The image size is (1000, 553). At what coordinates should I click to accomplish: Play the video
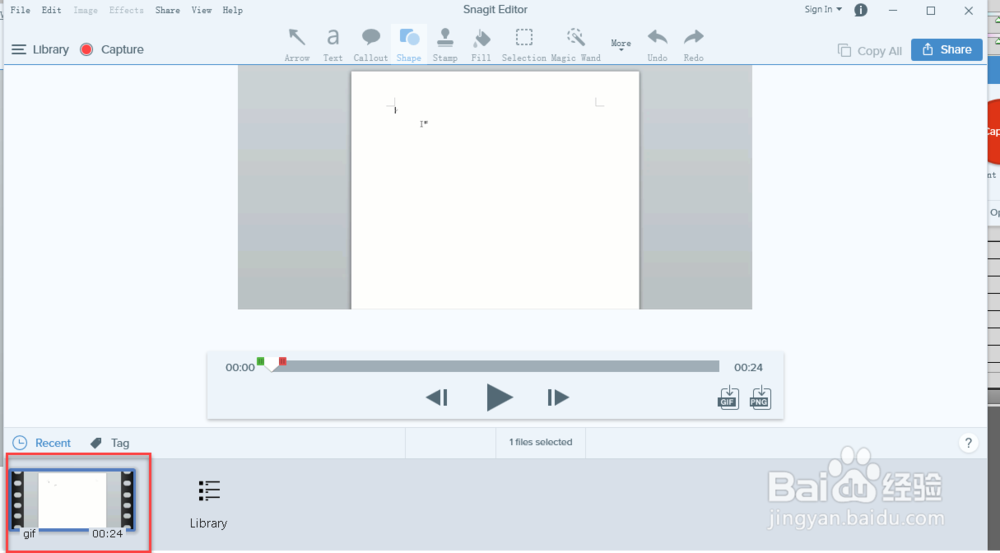click(499, 397)
